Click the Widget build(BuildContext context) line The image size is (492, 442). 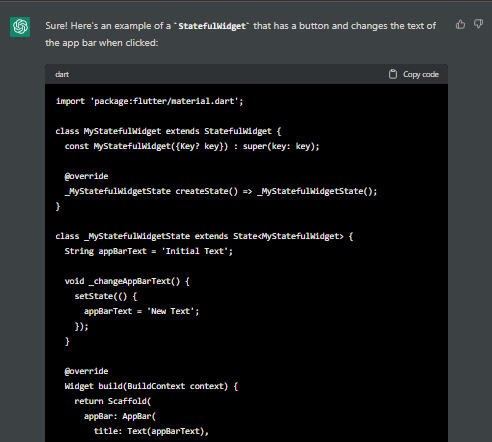point(151,386)
